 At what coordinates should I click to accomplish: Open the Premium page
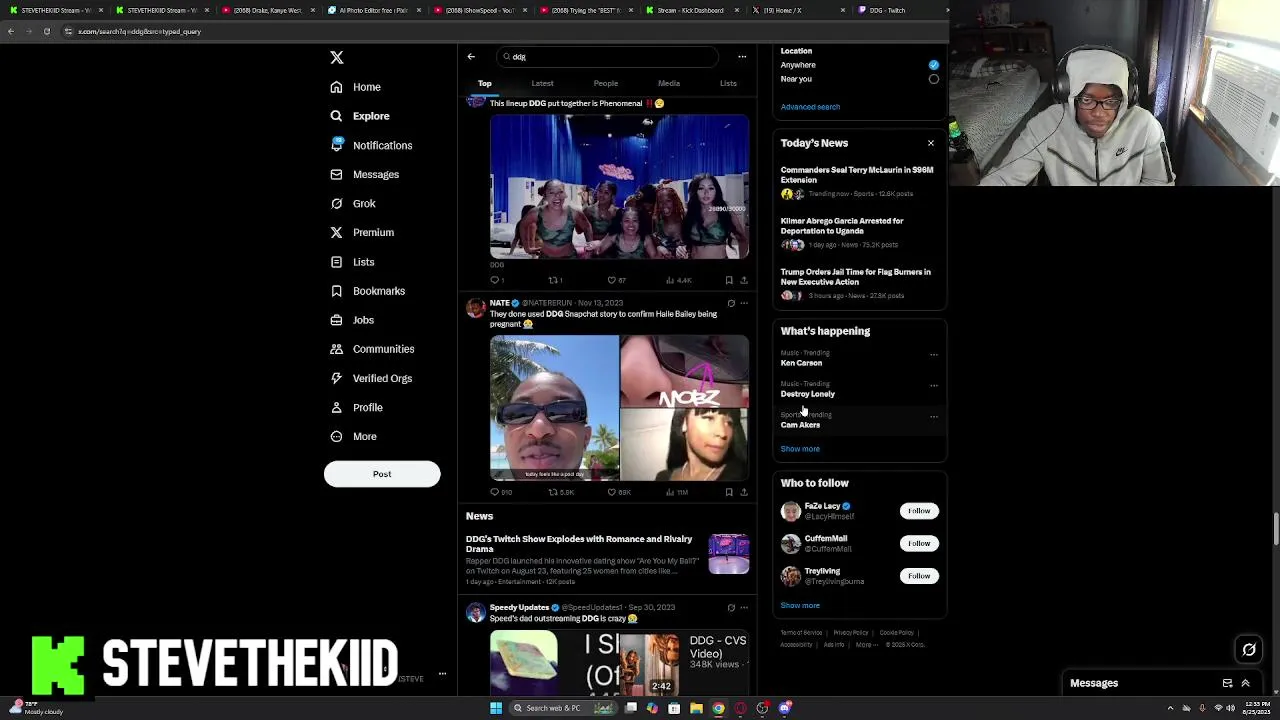point(362,232)
